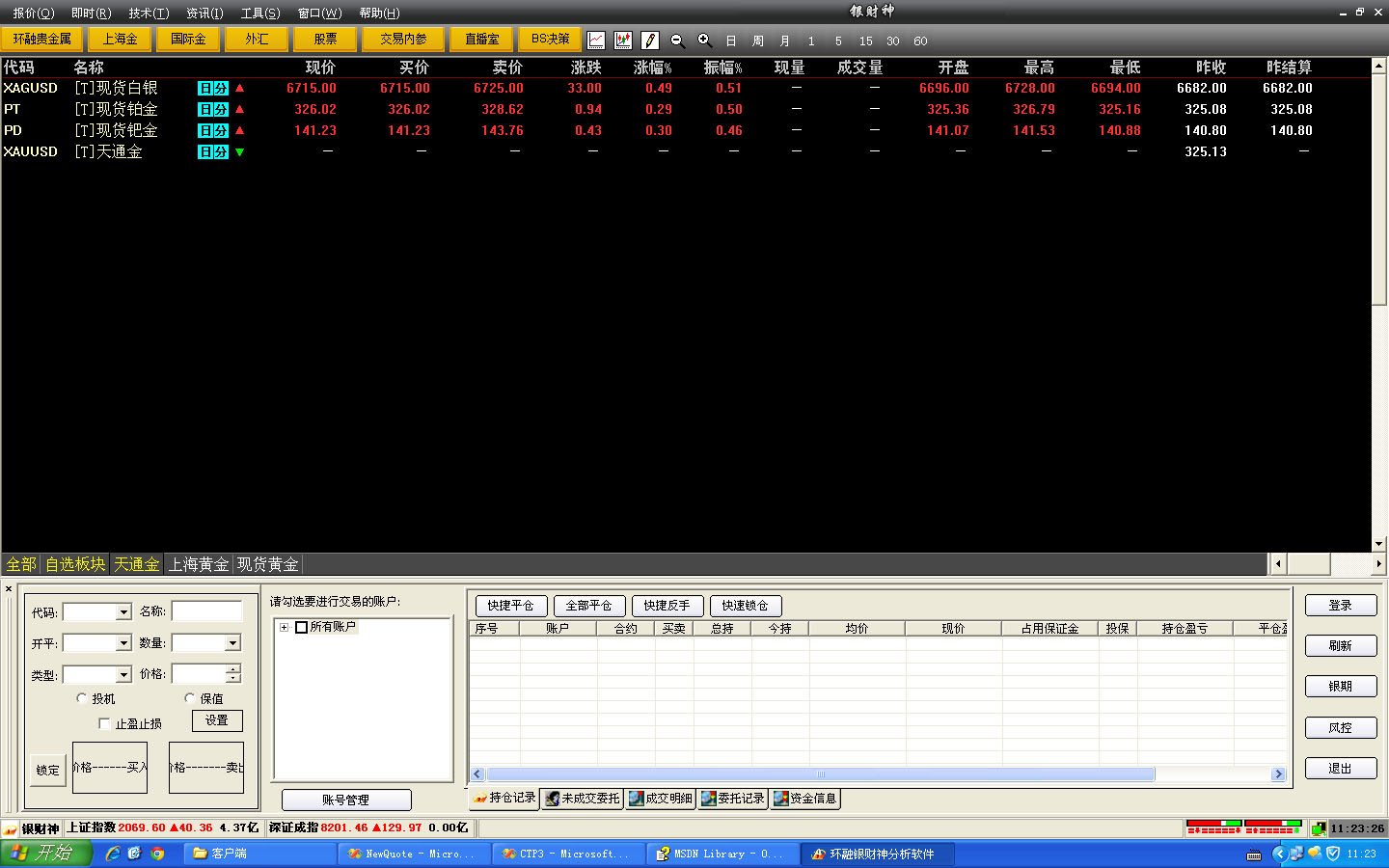
Task: Click the green down arrow on XAUUSD row
Action: coord(239,151)
